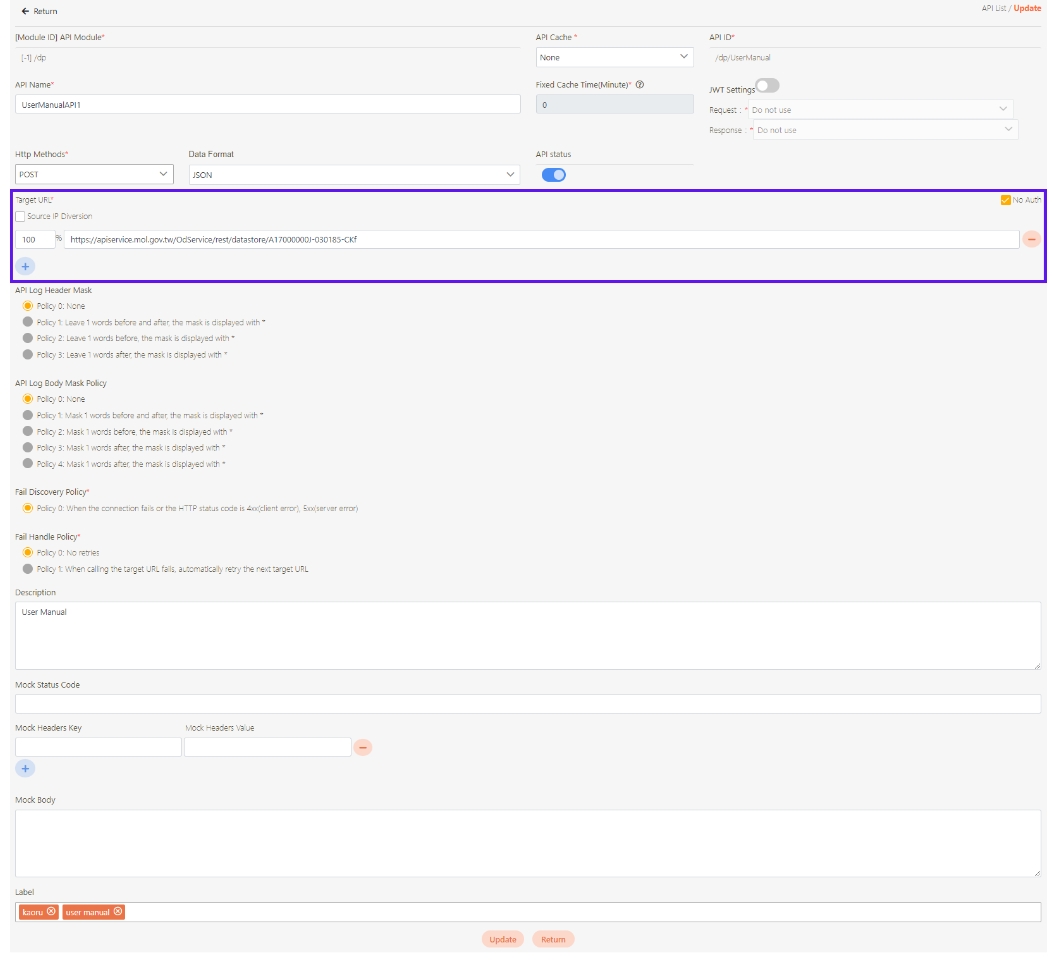
Task: Go to API List breadcrumb
Action: [994, 8]
